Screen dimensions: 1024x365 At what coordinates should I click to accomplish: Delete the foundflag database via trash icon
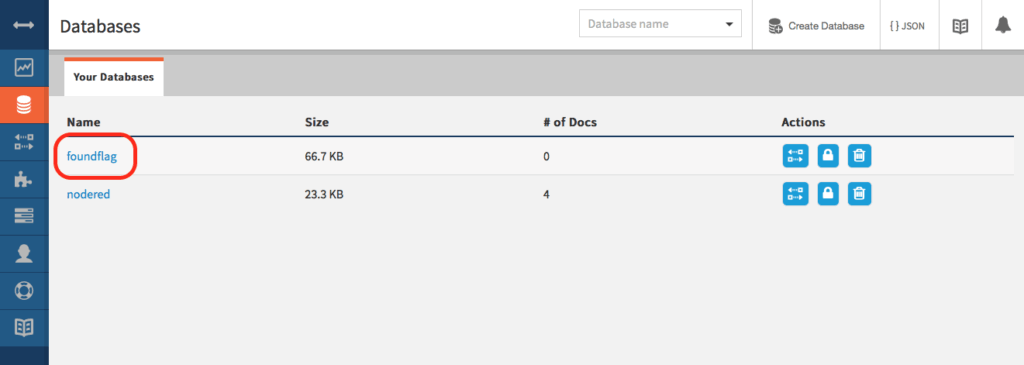(859, 156)
